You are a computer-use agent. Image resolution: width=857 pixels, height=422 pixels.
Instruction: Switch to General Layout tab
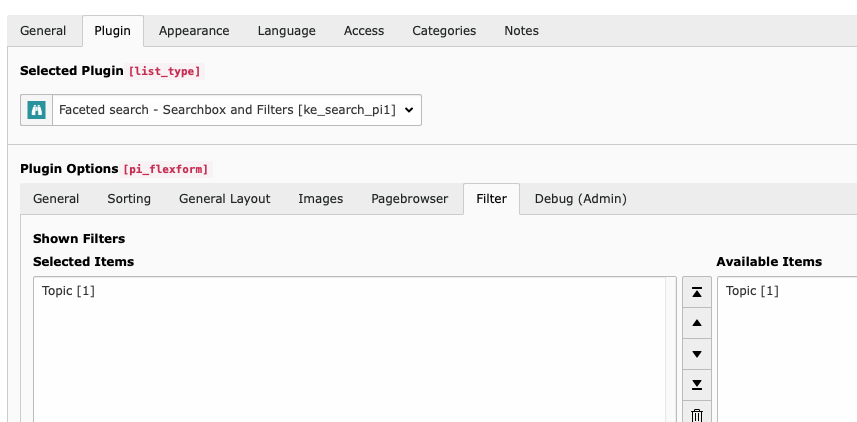click(224, 198)
